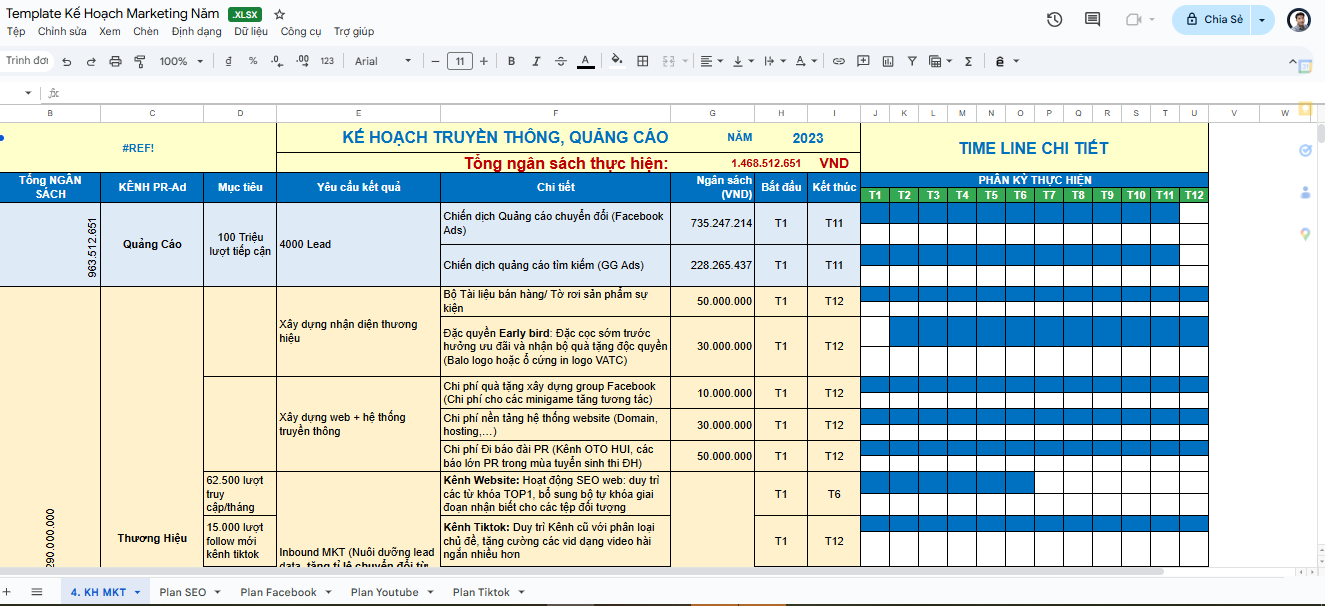Toggle italic formatting
This screenshot has width=1325, height=606.
pos(536,61)
